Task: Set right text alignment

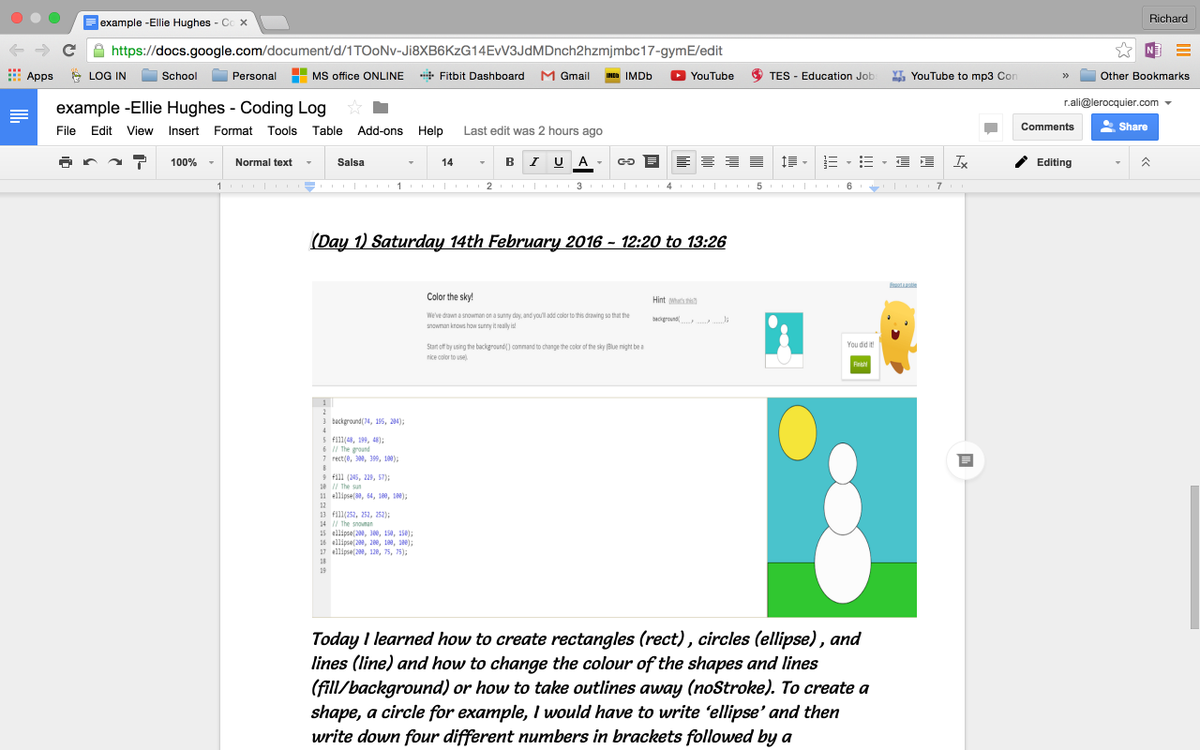Action: pos(732,162)
